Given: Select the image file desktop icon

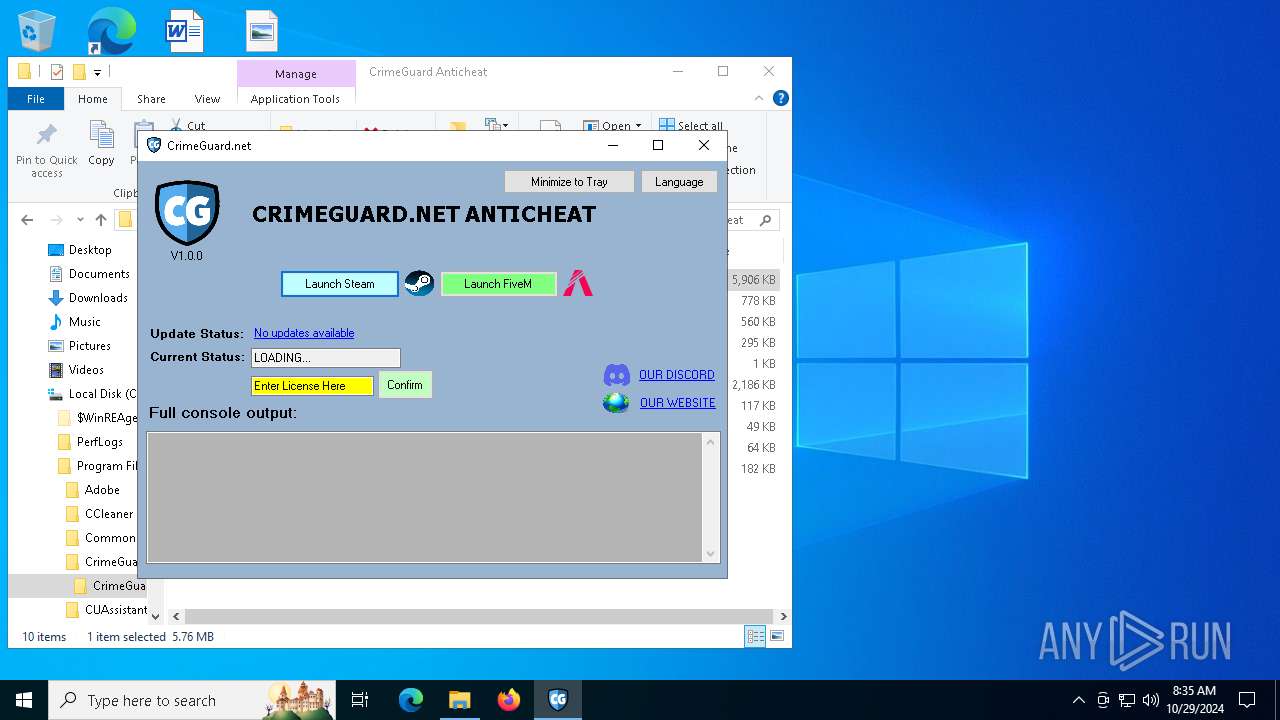Looking at the screenshot, I should click(x=261, y=31).
